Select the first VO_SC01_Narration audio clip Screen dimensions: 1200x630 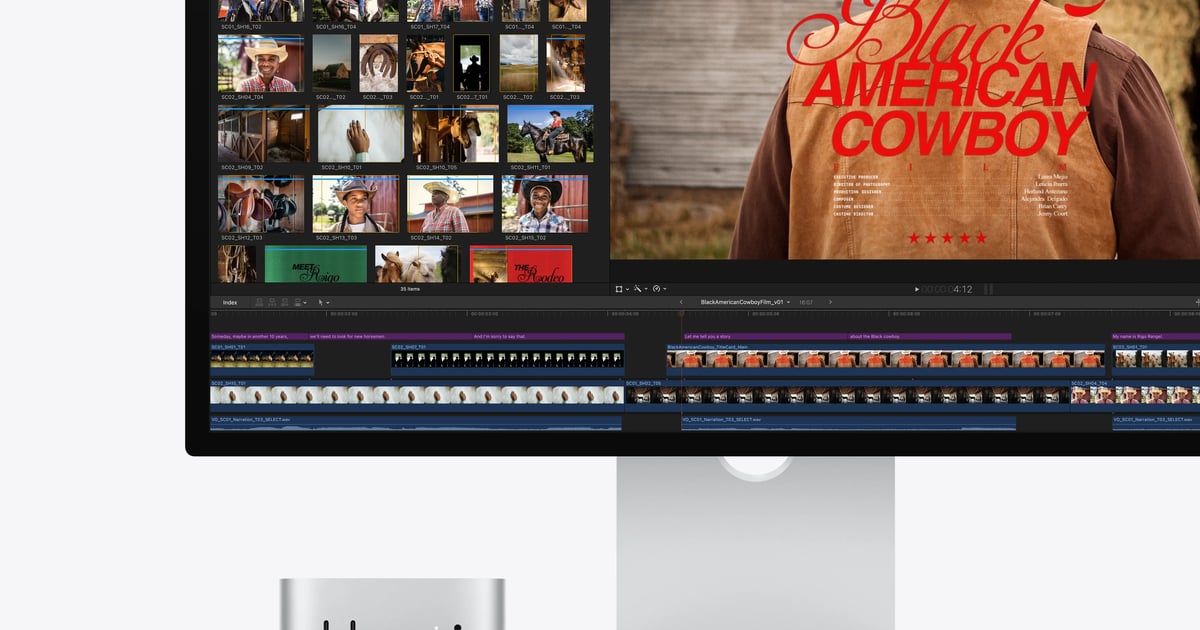pos(416,423)
